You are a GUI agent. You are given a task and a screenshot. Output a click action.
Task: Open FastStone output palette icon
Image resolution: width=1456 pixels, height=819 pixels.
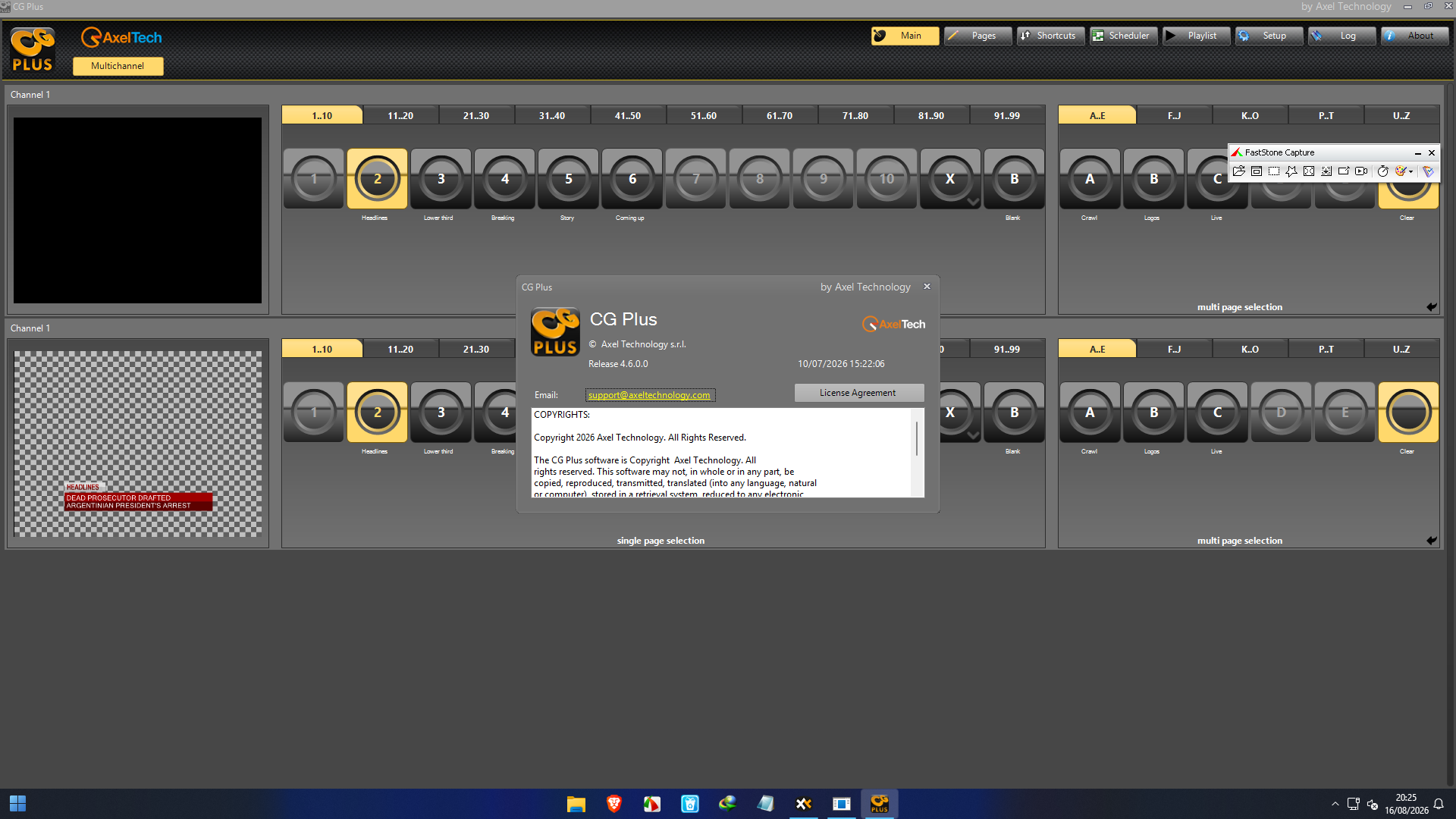coord(1401,171)
